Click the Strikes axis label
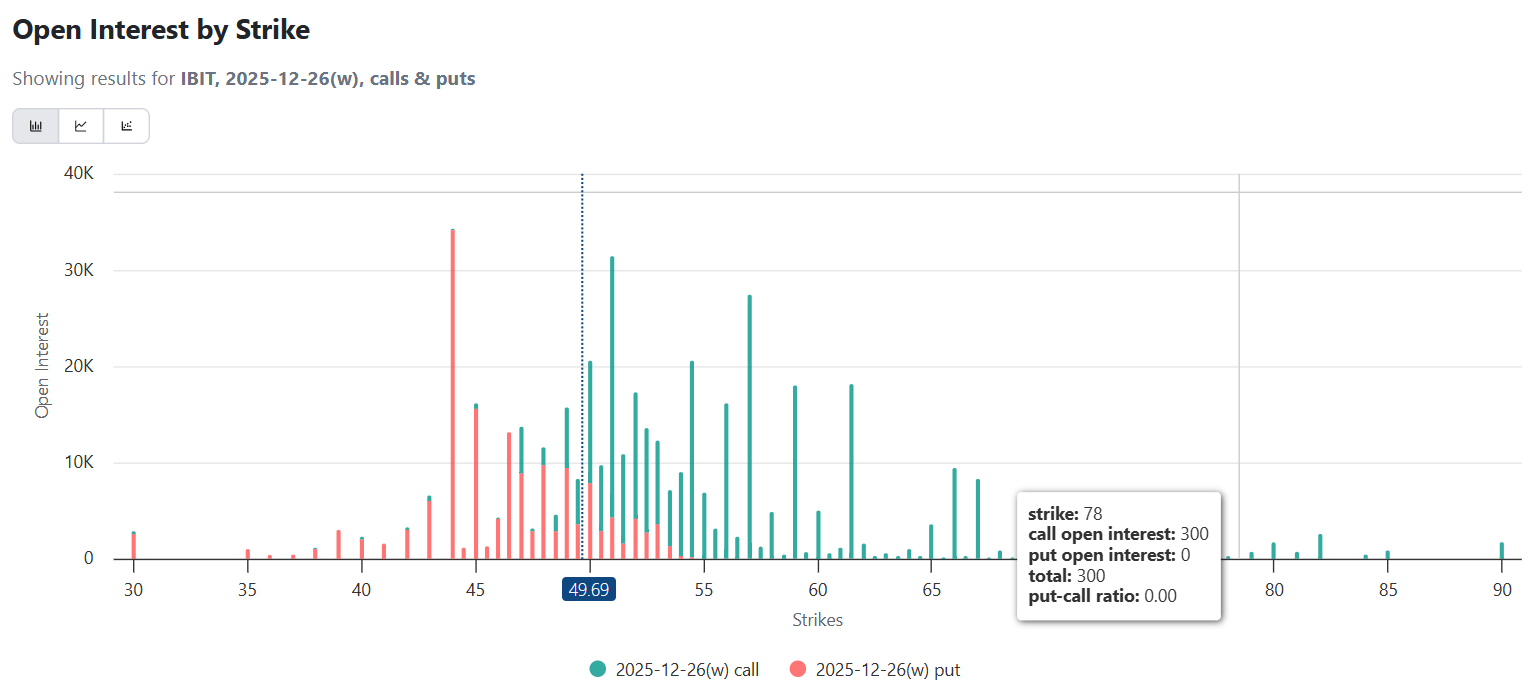Viewport: 1539px width, 684px height. coord(817,619)
